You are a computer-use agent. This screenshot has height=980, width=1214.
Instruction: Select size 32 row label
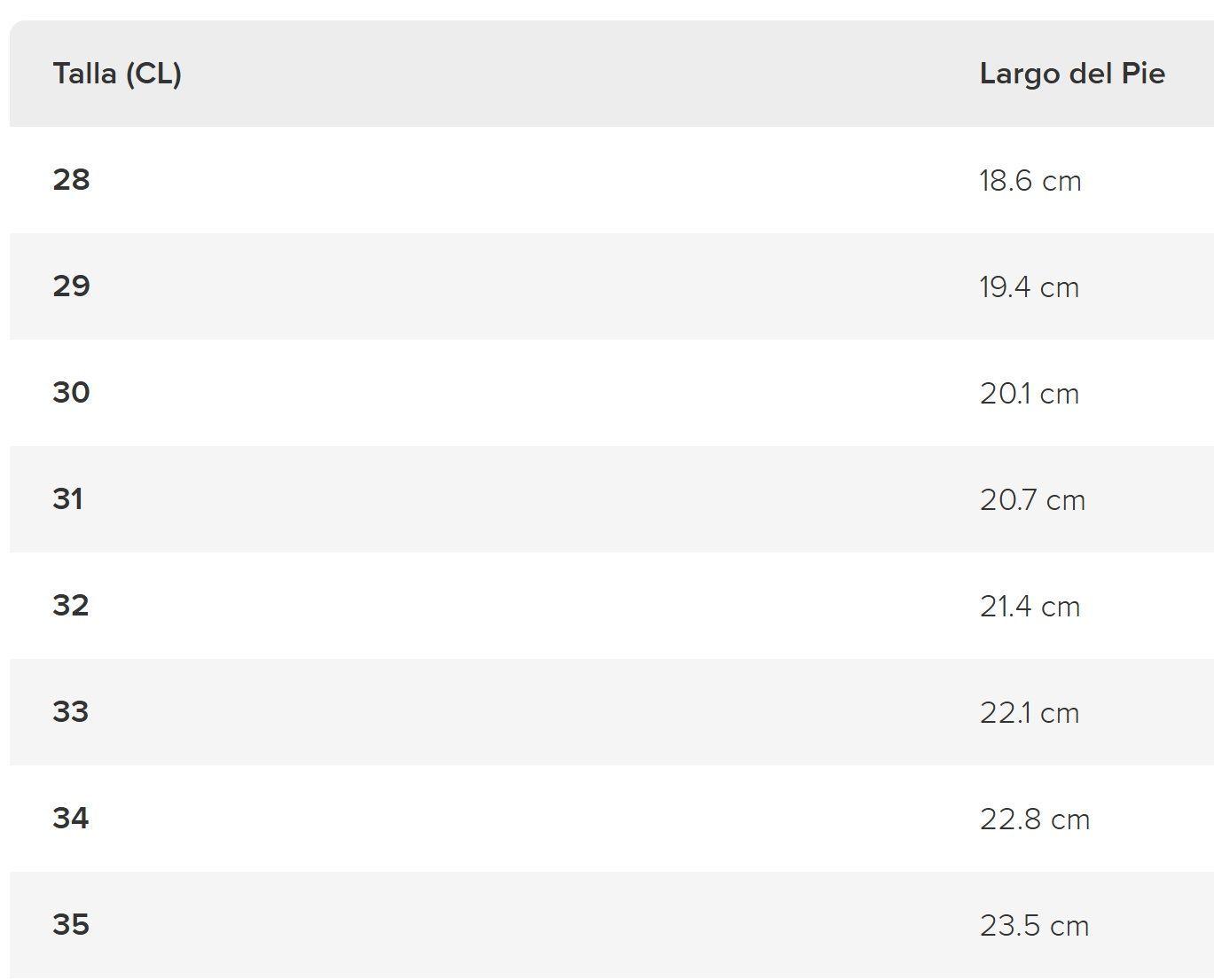pyautogui.click(x=71, y=606)
